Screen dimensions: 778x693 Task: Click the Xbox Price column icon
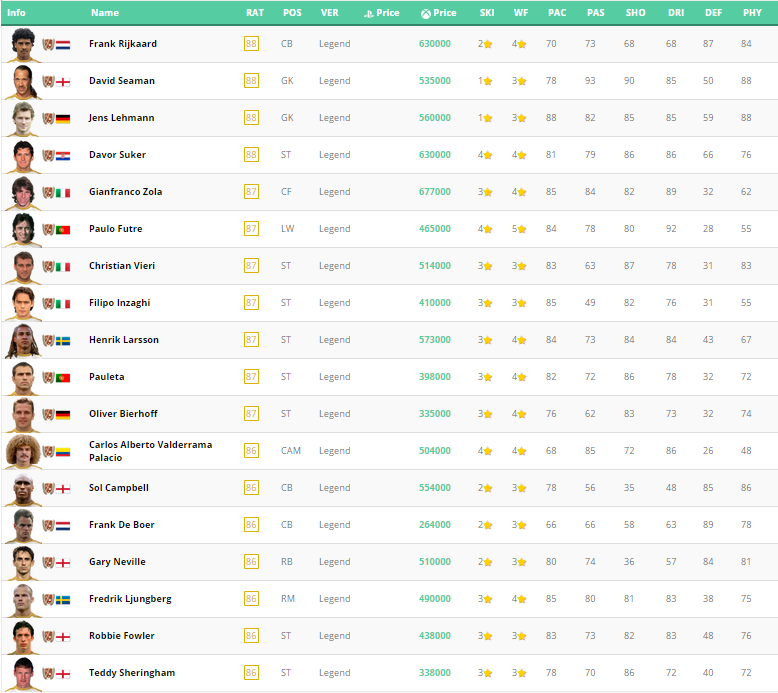(x=426, y=14)
